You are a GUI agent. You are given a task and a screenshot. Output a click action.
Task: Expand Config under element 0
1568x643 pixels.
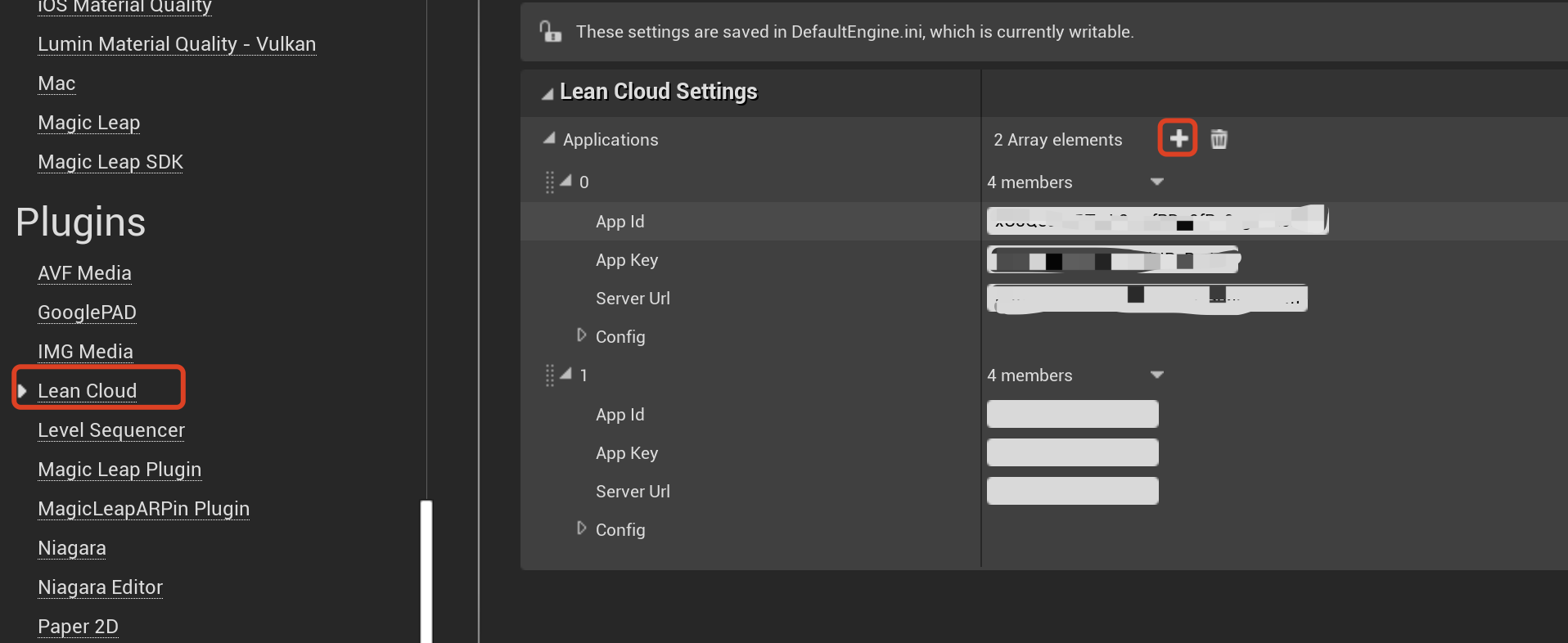coord(582,335)
